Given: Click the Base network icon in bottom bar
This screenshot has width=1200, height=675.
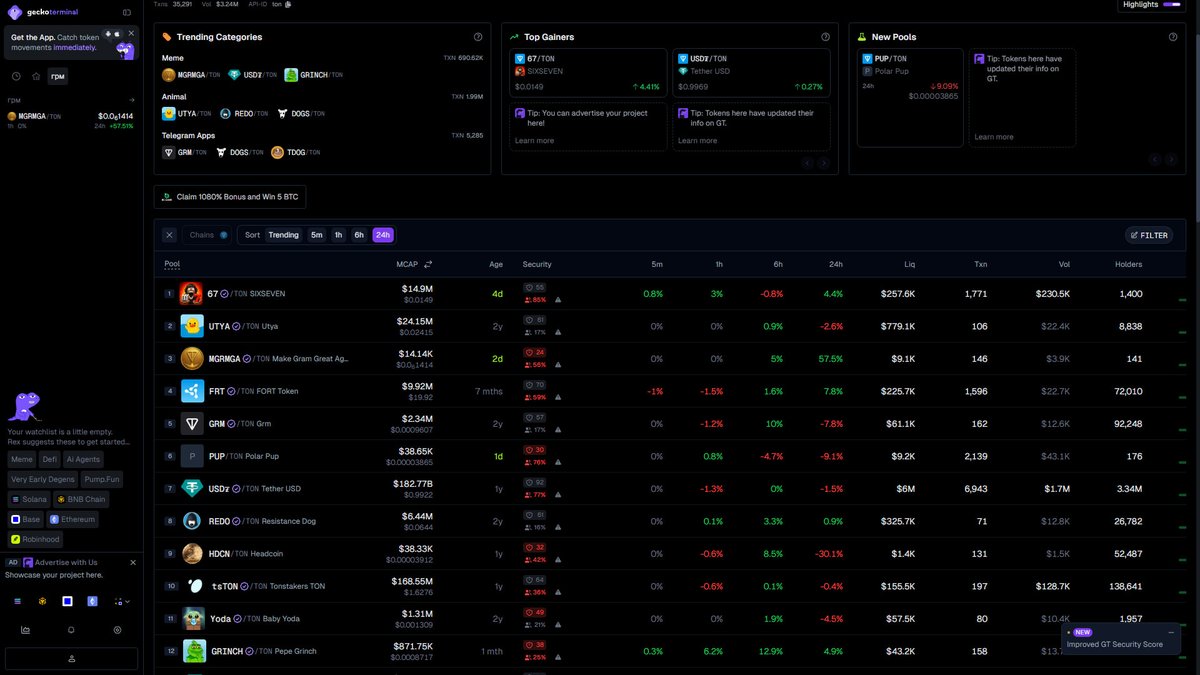Looking at the screenshot, I should tap(67, 601).
